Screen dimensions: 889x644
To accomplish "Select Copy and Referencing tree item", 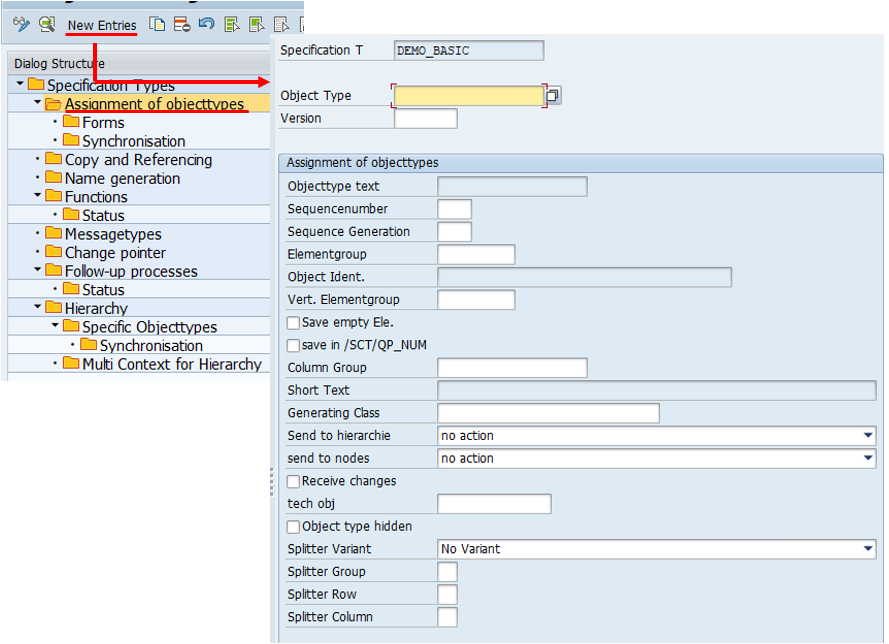I will 137,160.
